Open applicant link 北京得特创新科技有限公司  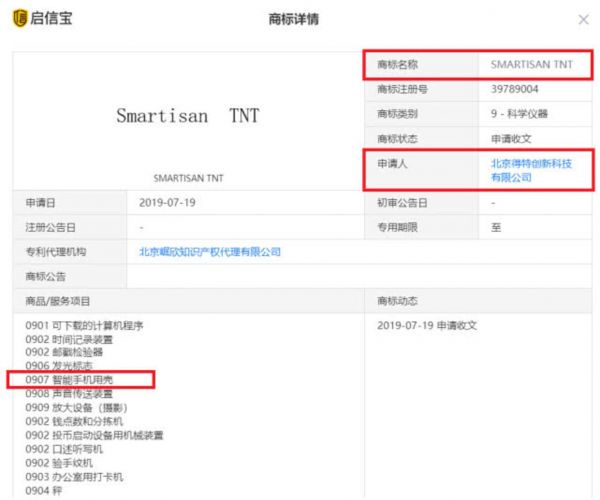click(531, 170)
